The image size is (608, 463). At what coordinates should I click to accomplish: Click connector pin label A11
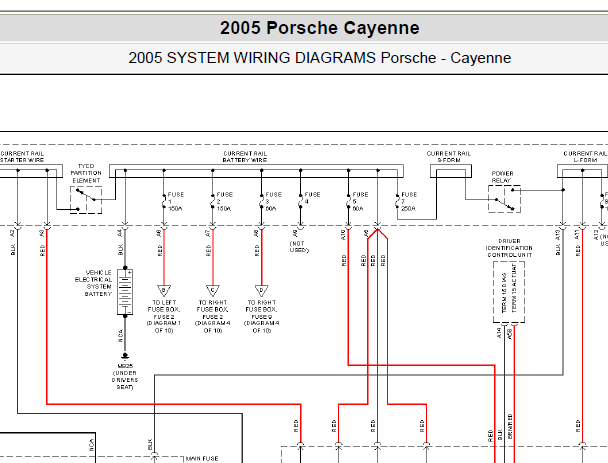pos(577,235)
